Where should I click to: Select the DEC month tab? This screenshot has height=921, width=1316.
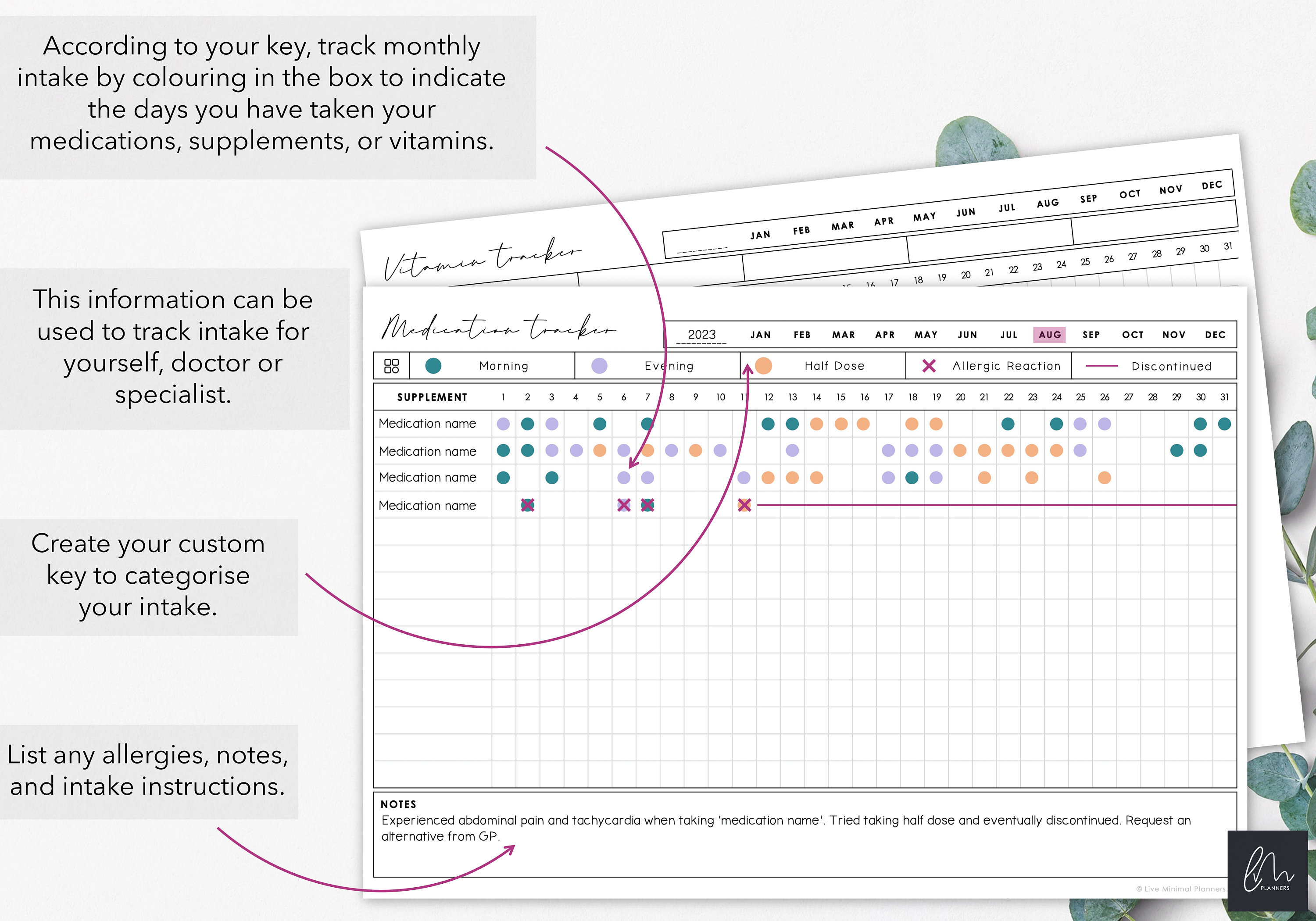(1215, 335)
